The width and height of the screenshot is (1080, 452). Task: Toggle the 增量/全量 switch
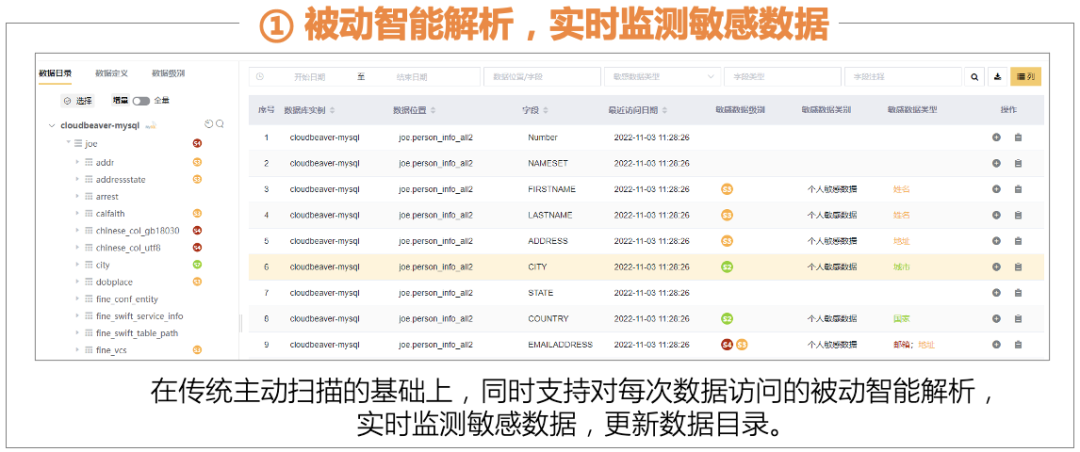tap(141, 101)
